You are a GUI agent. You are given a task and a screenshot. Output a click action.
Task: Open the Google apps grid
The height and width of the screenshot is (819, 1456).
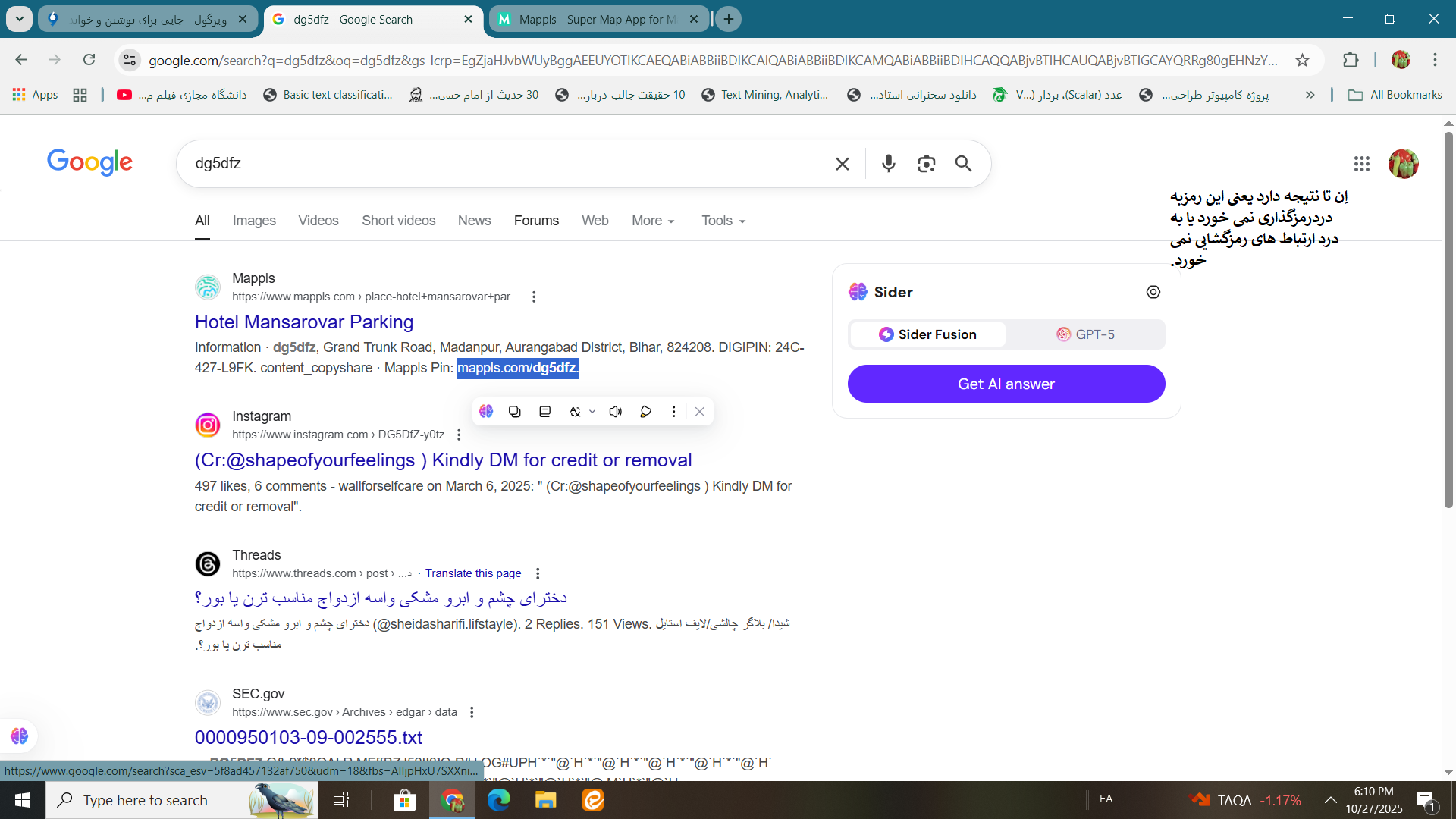point(1361,163)
